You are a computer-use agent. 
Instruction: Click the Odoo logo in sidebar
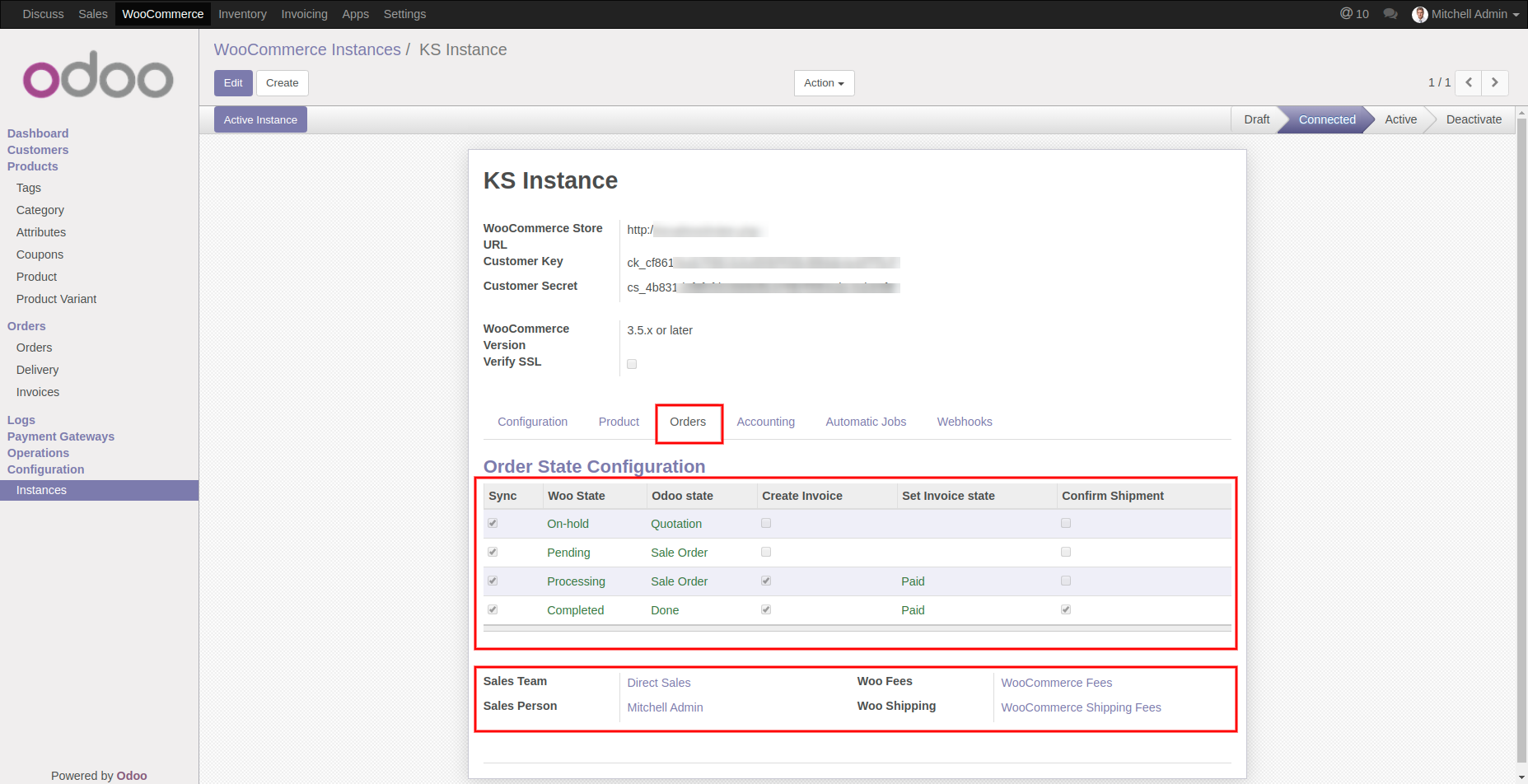pyautogui.click(x=98, y=76)
